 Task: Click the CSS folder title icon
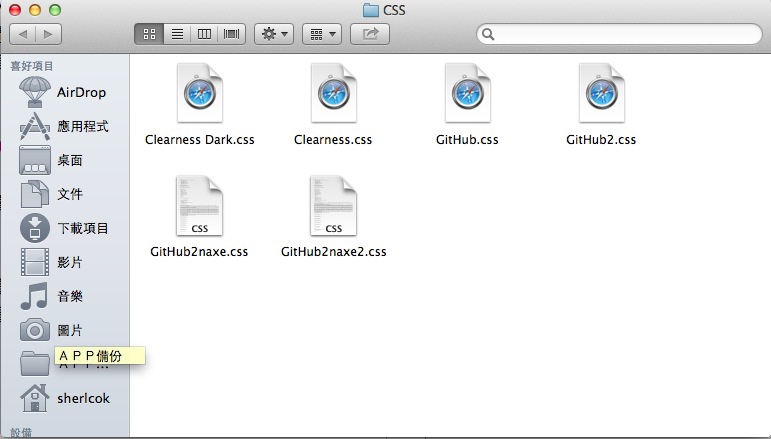pos(370,10)
